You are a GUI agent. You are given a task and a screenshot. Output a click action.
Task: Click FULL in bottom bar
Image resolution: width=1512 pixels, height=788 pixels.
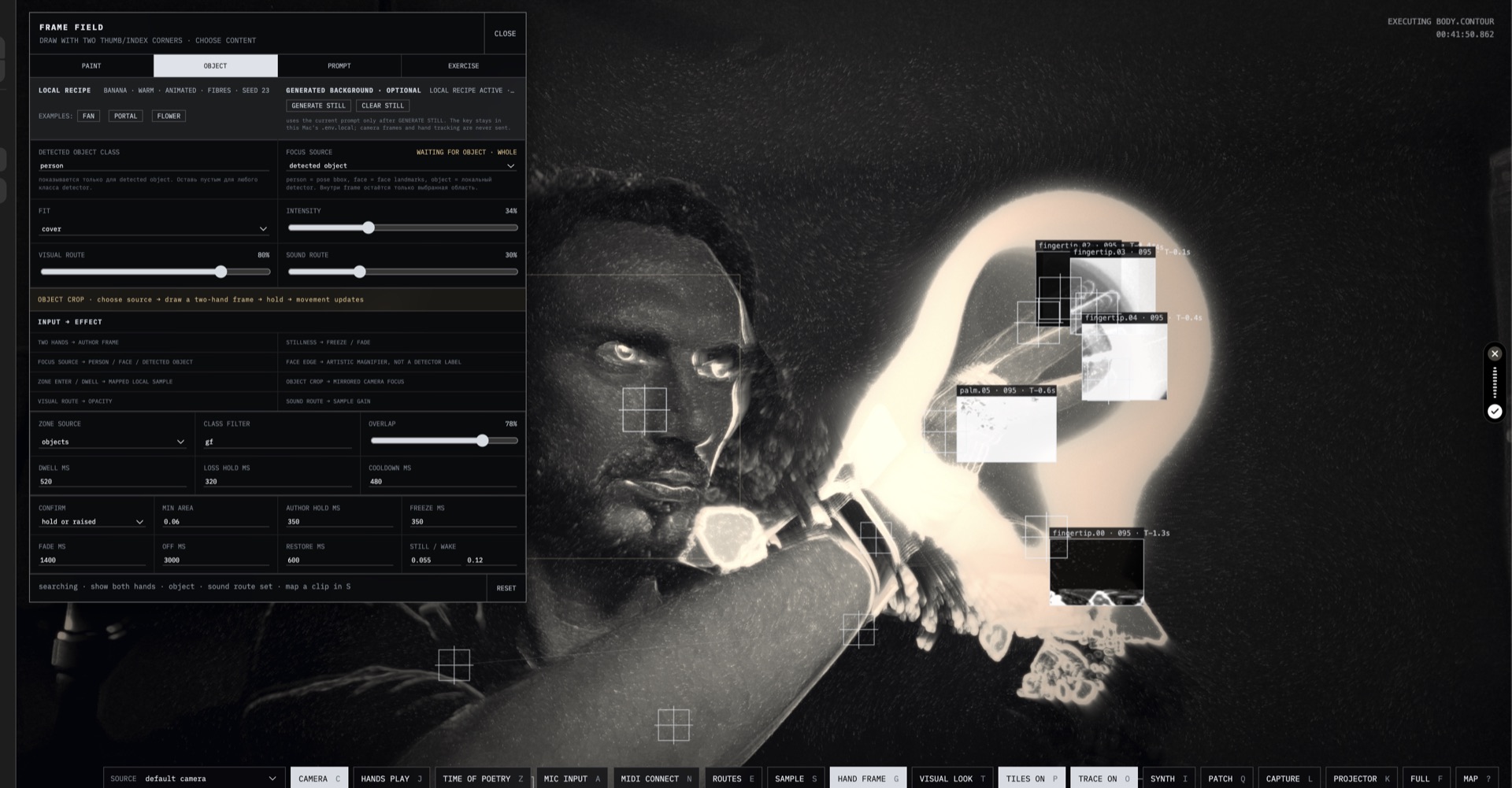pos(1426,779)
